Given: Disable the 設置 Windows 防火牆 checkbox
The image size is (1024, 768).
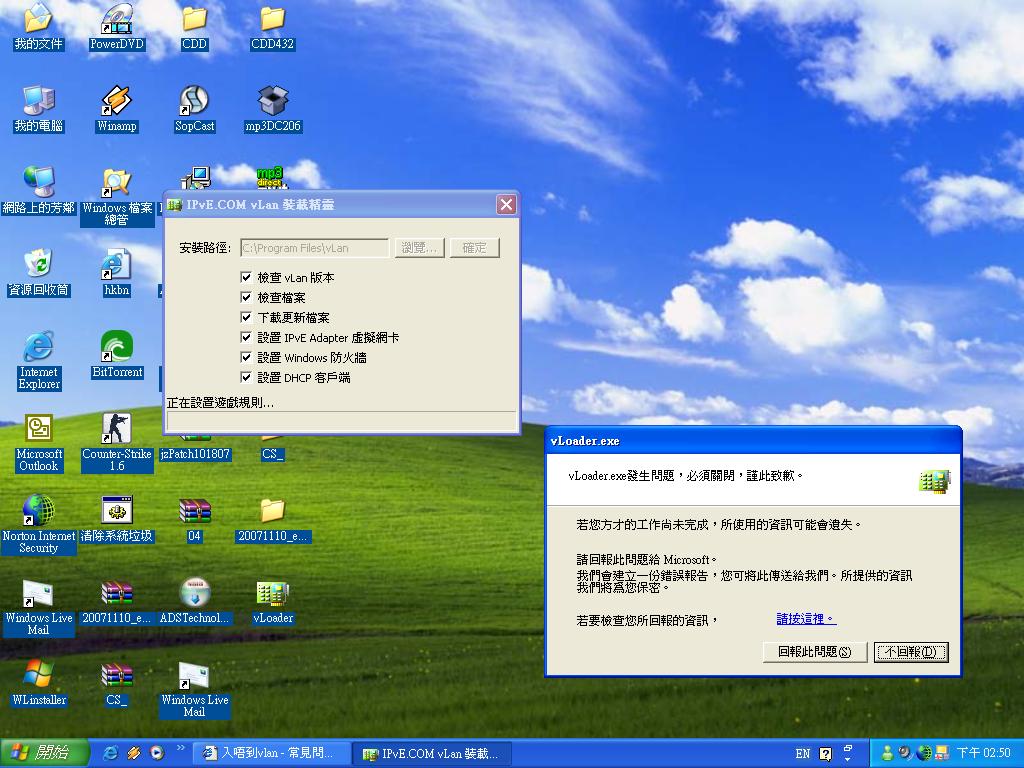Looking at the screenshot, I should pos(246,357).
